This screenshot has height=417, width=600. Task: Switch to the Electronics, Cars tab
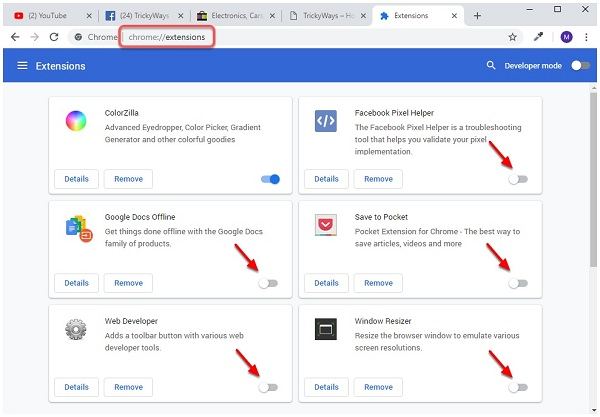tap(235, 16)
